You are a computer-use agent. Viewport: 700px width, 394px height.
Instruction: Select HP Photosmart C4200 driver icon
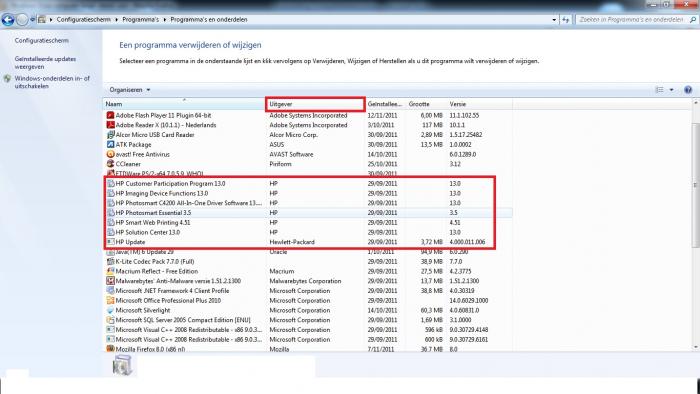pos(110,203)
